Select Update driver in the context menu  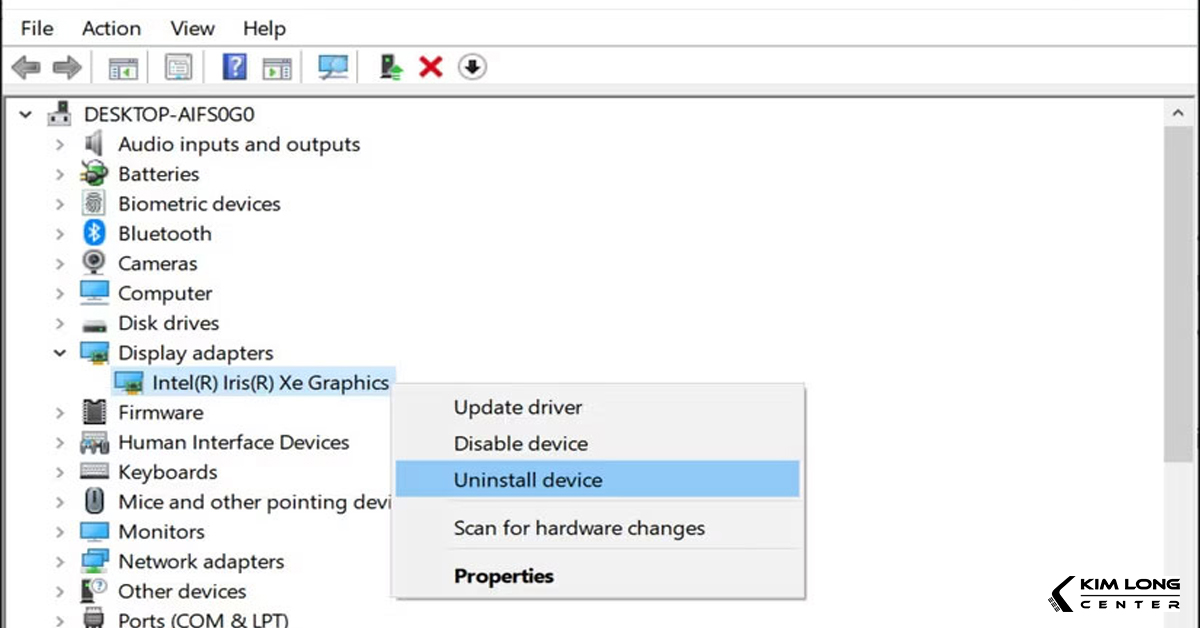coord(517,407)
